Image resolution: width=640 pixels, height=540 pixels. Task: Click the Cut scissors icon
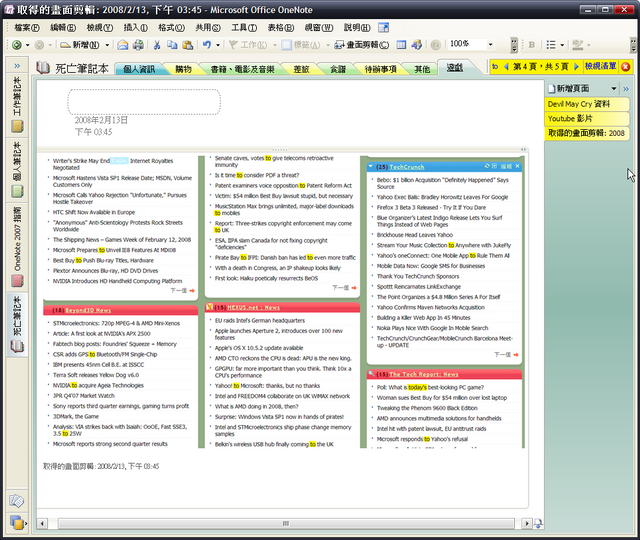tap(157, 45)
